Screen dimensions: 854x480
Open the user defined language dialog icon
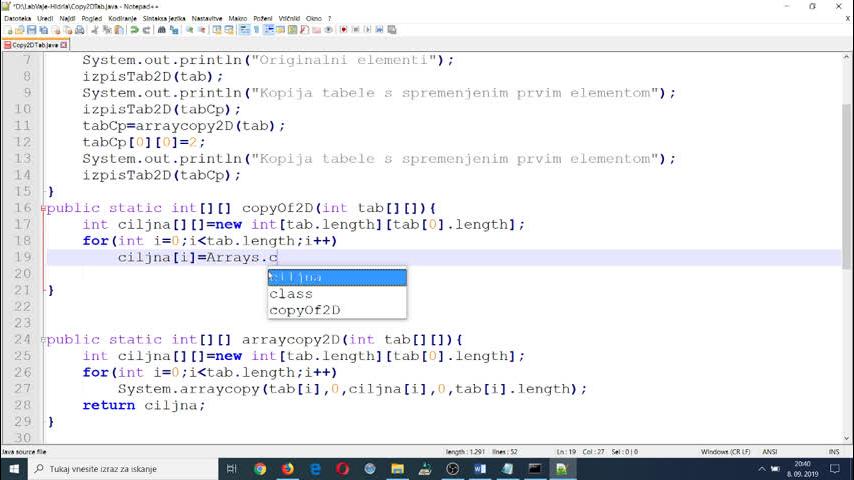pos(280,29)
